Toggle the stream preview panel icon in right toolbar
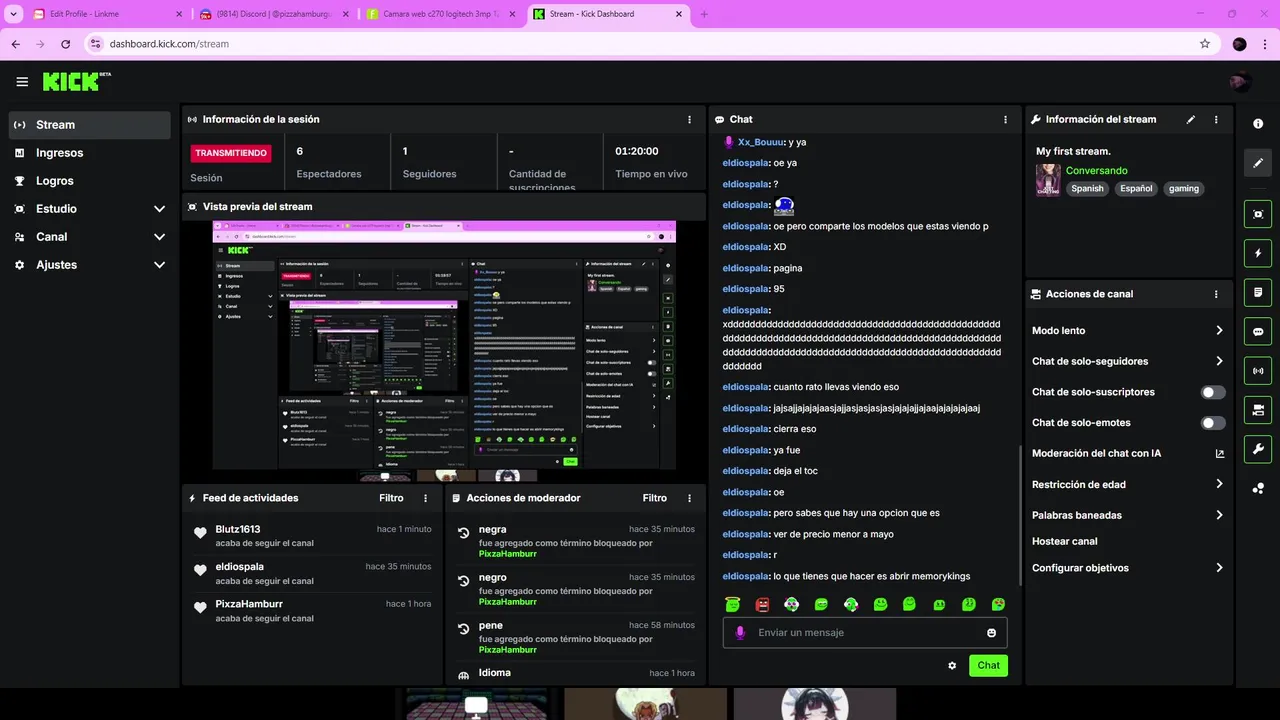1280x720 pixels. [1258, 214]
